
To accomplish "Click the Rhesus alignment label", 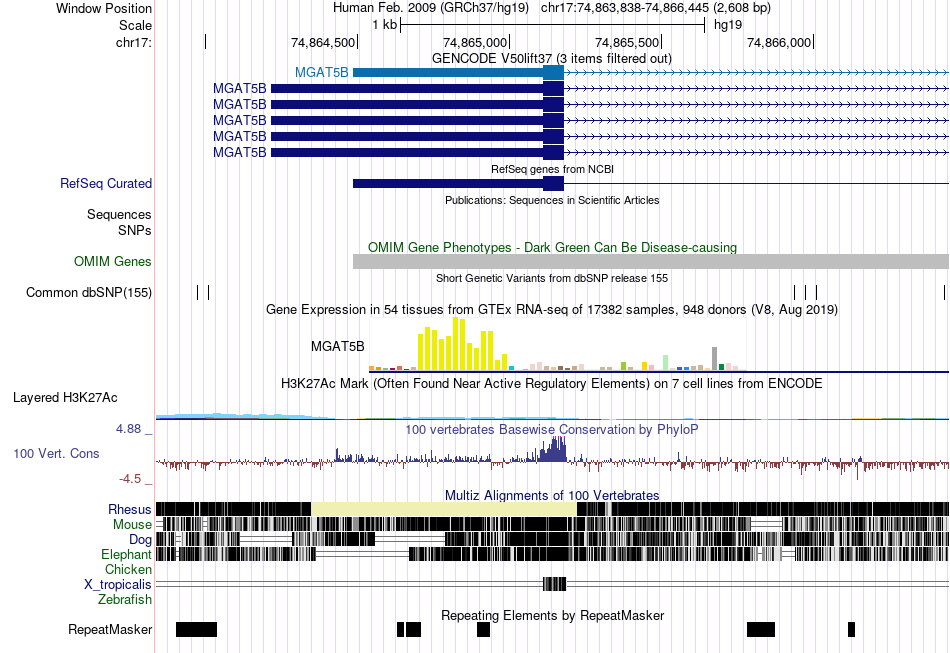I will (130, 509).
